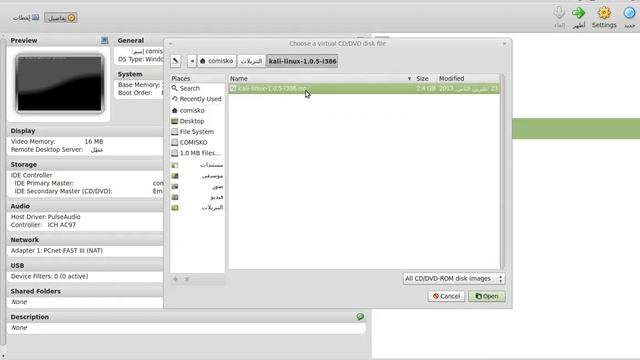640x360 pixels.
Task: Click the Adapter 1: PCnet-FAST III (NAT) text
Action: pyautogui.click(x=57, y=251)
